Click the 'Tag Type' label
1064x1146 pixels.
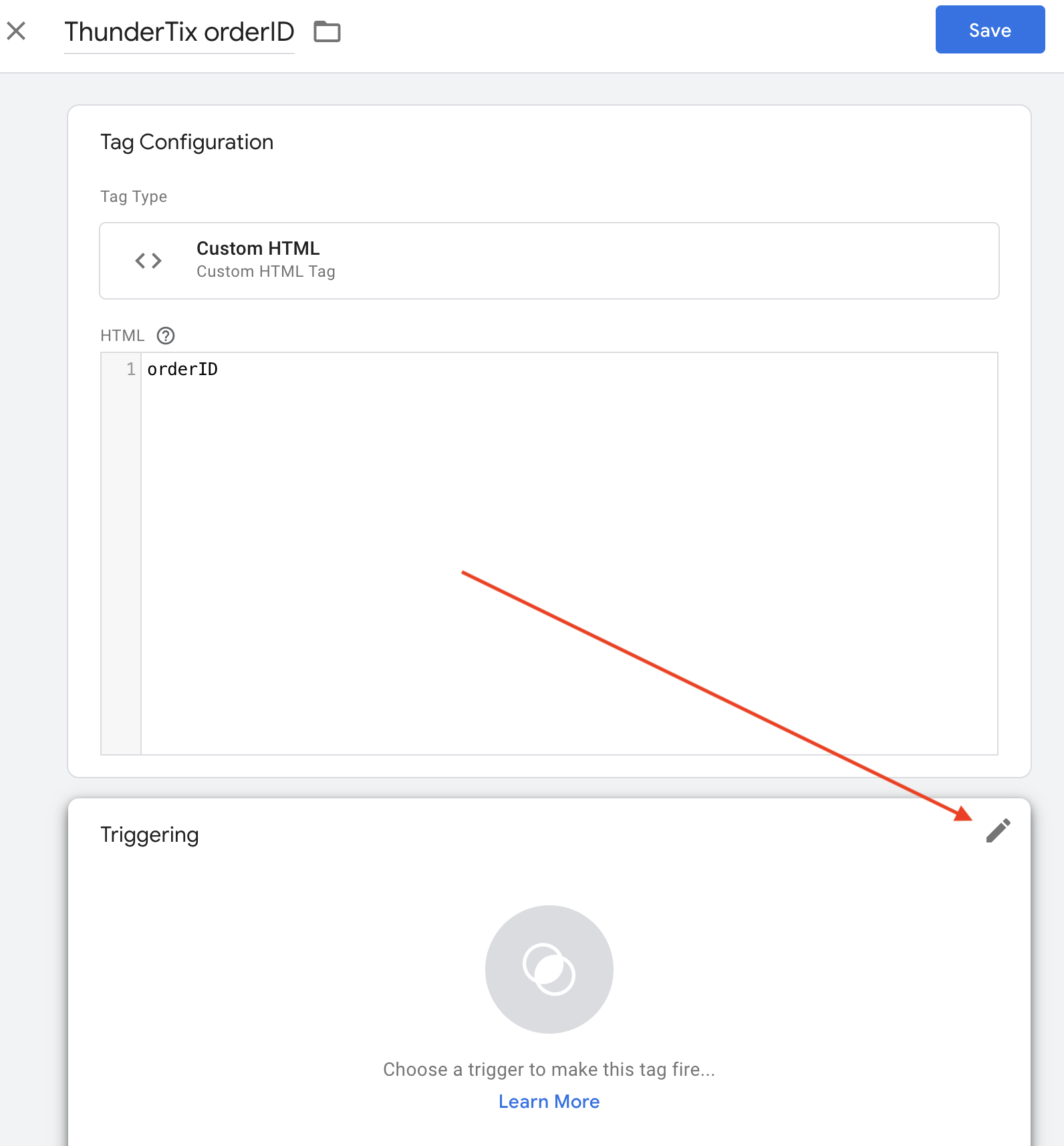134,197
